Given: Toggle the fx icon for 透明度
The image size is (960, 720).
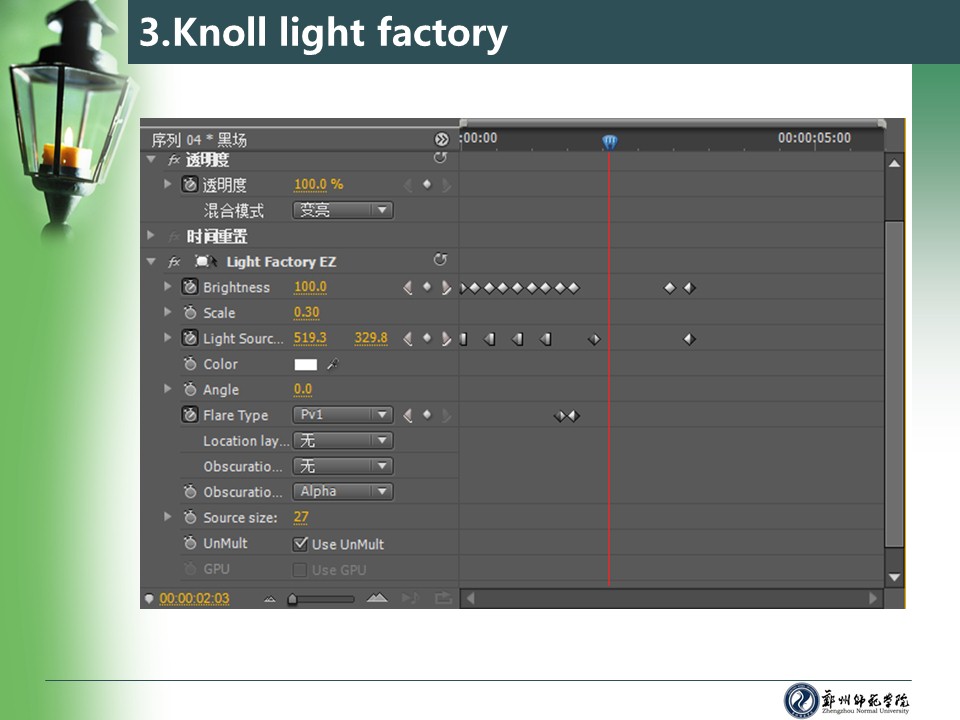Looking at the screenshot, I should 174,160.
